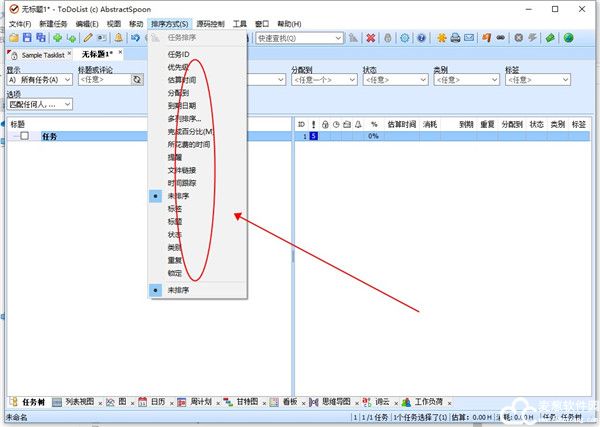This screenshot has height=427, width=600.
Task: Click the yellow star icon in toolbar
Action: [441, 38]
